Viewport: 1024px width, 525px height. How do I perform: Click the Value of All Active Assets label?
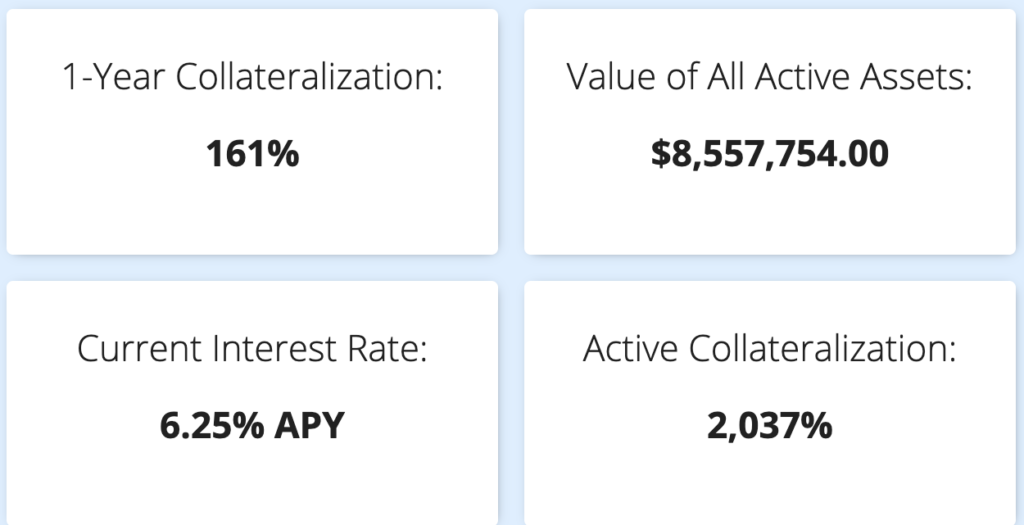(x=769, y=77)
